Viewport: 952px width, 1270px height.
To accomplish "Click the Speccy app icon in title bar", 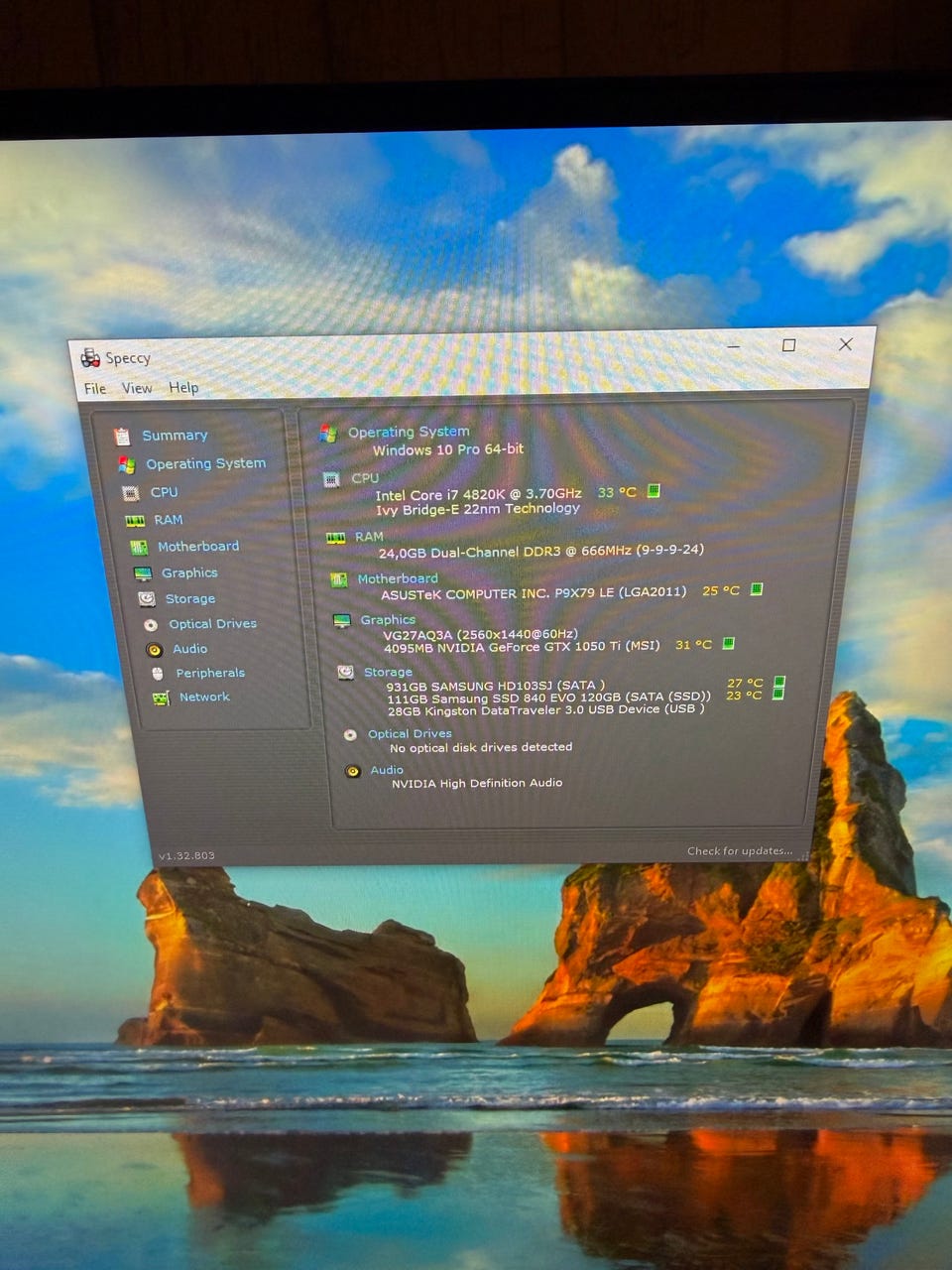I will [90, 358].
